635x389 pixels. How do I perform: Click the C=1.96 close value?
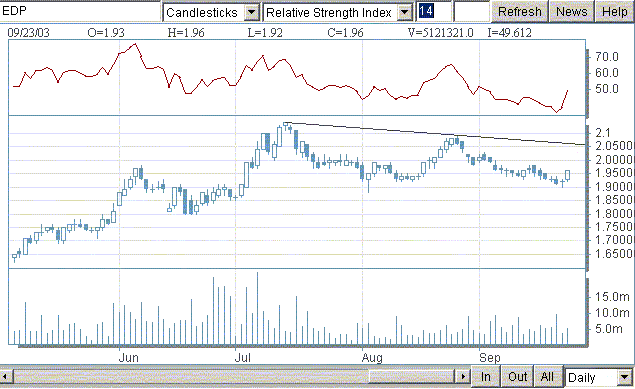pos(345,33)
